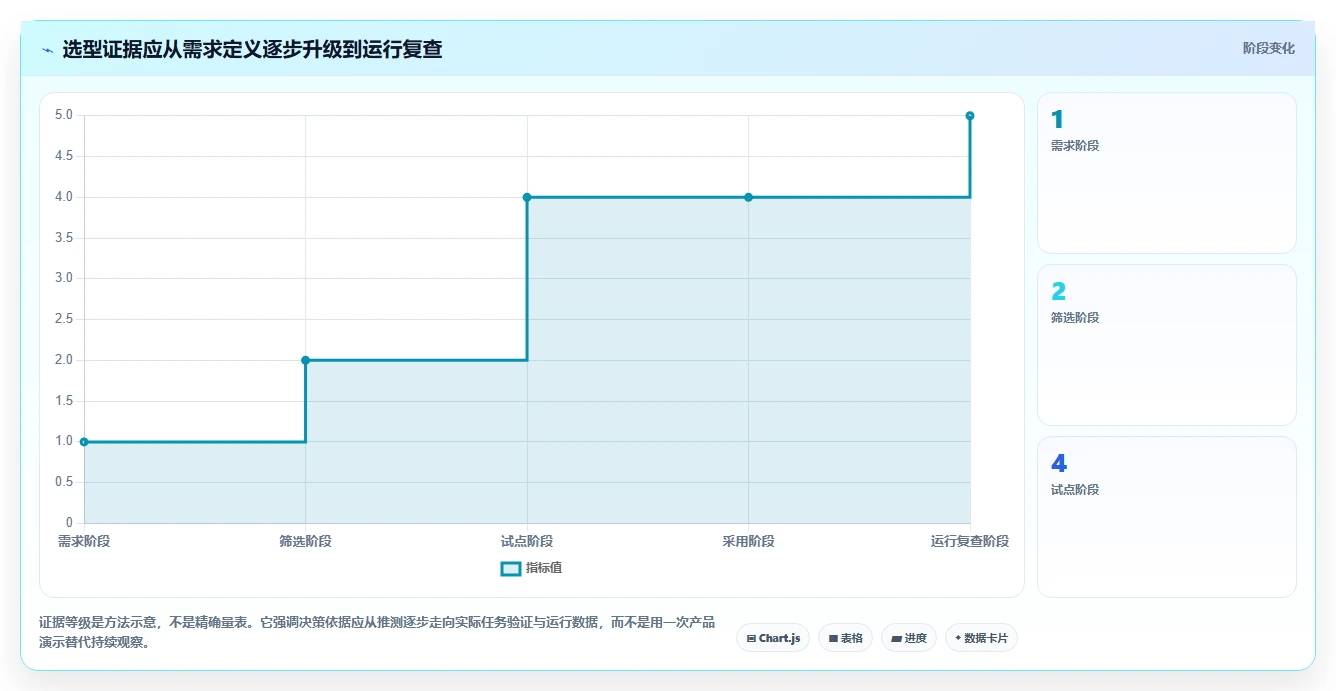Click the Chart.js tag button

point(773,638)
